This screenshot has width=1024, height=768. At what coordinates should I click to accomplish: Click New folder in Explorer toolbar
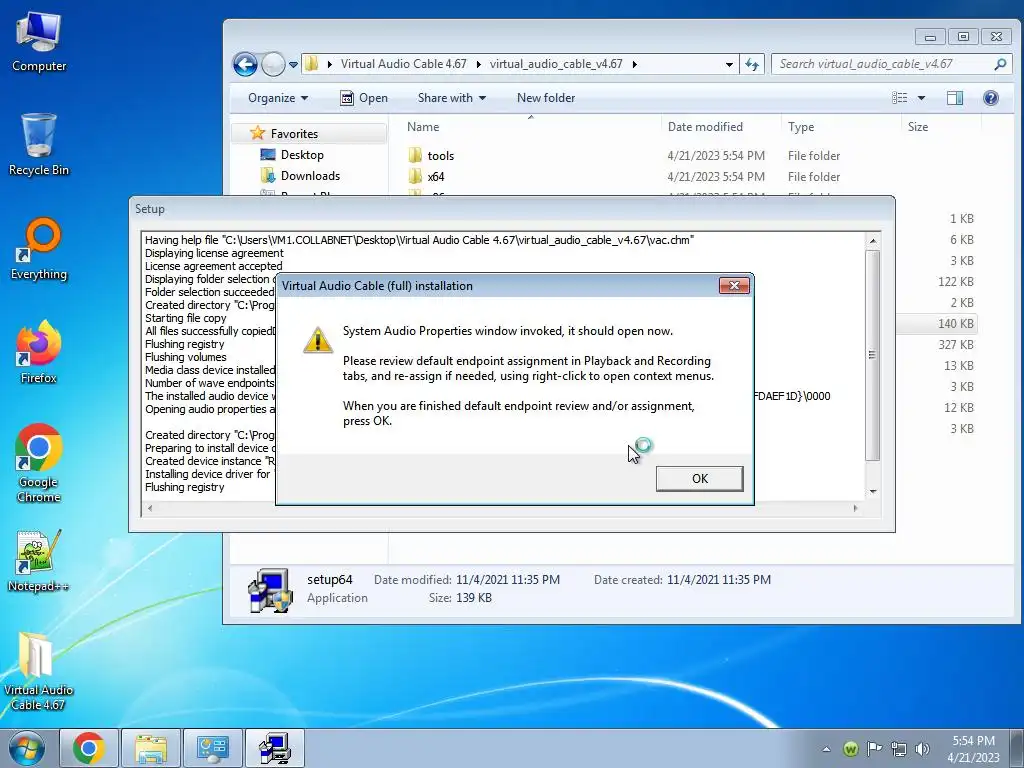click(x=546, y=98)
